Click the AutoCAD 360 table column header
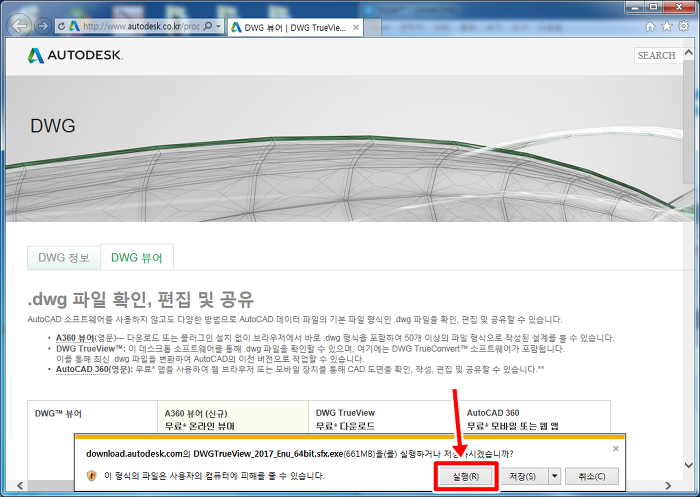Screen dimensions: 700x497 click(x=493, y=413)
